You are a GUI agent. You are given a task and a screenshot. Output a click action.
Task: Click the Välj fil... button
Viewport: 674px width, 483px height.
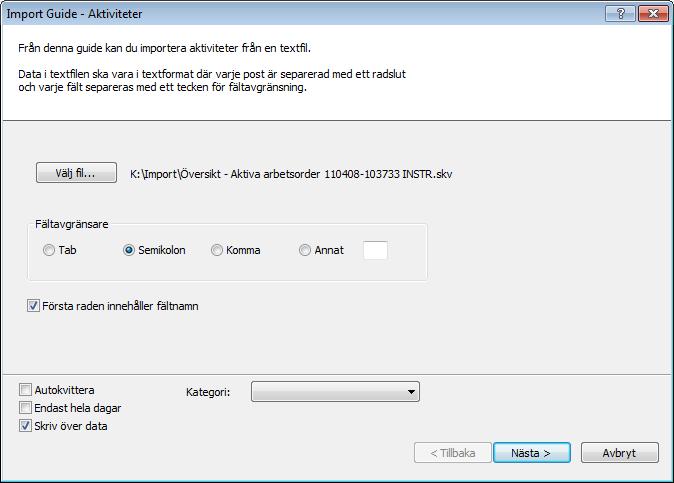coord(76,173)
